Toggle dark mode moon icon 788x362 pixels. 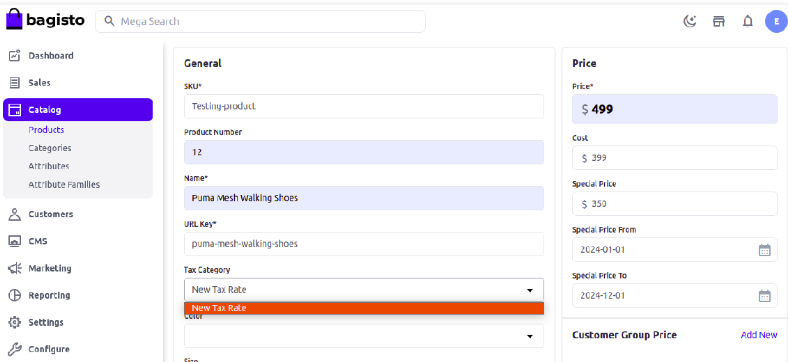(690, 21)
